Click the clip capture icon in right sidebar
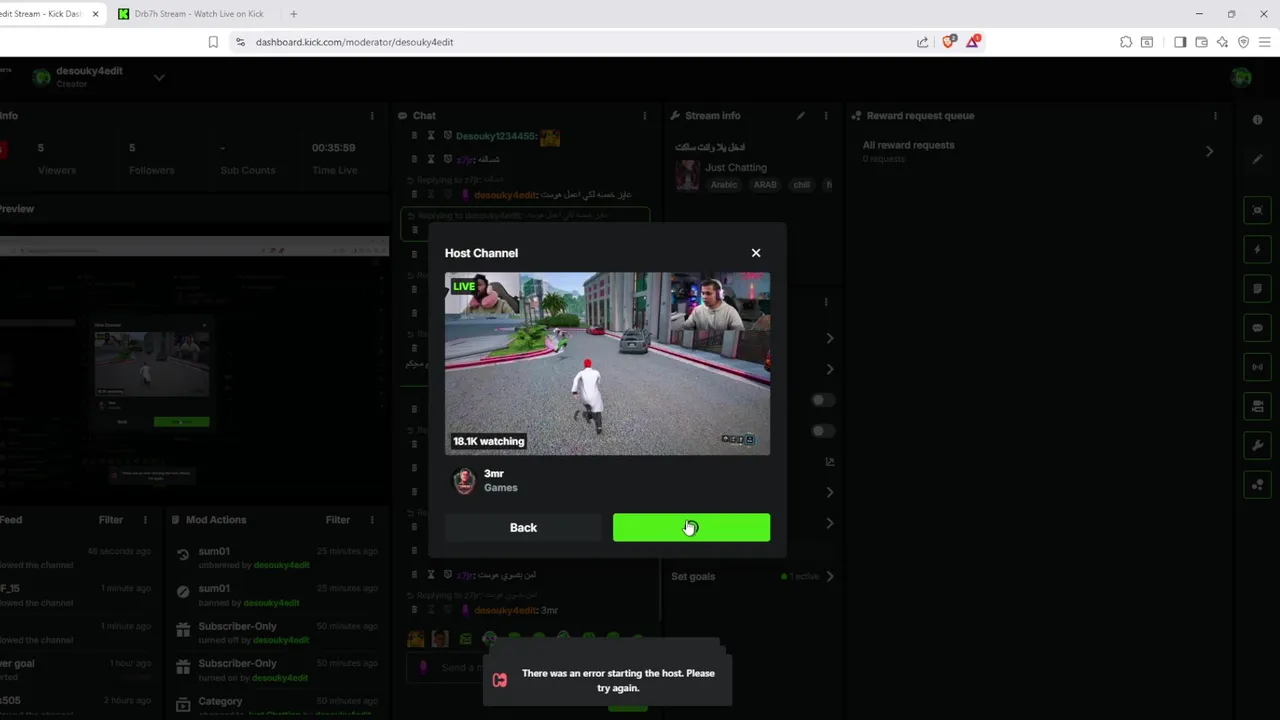This screenshot has height=720, width=1280. click(1257, 210)
